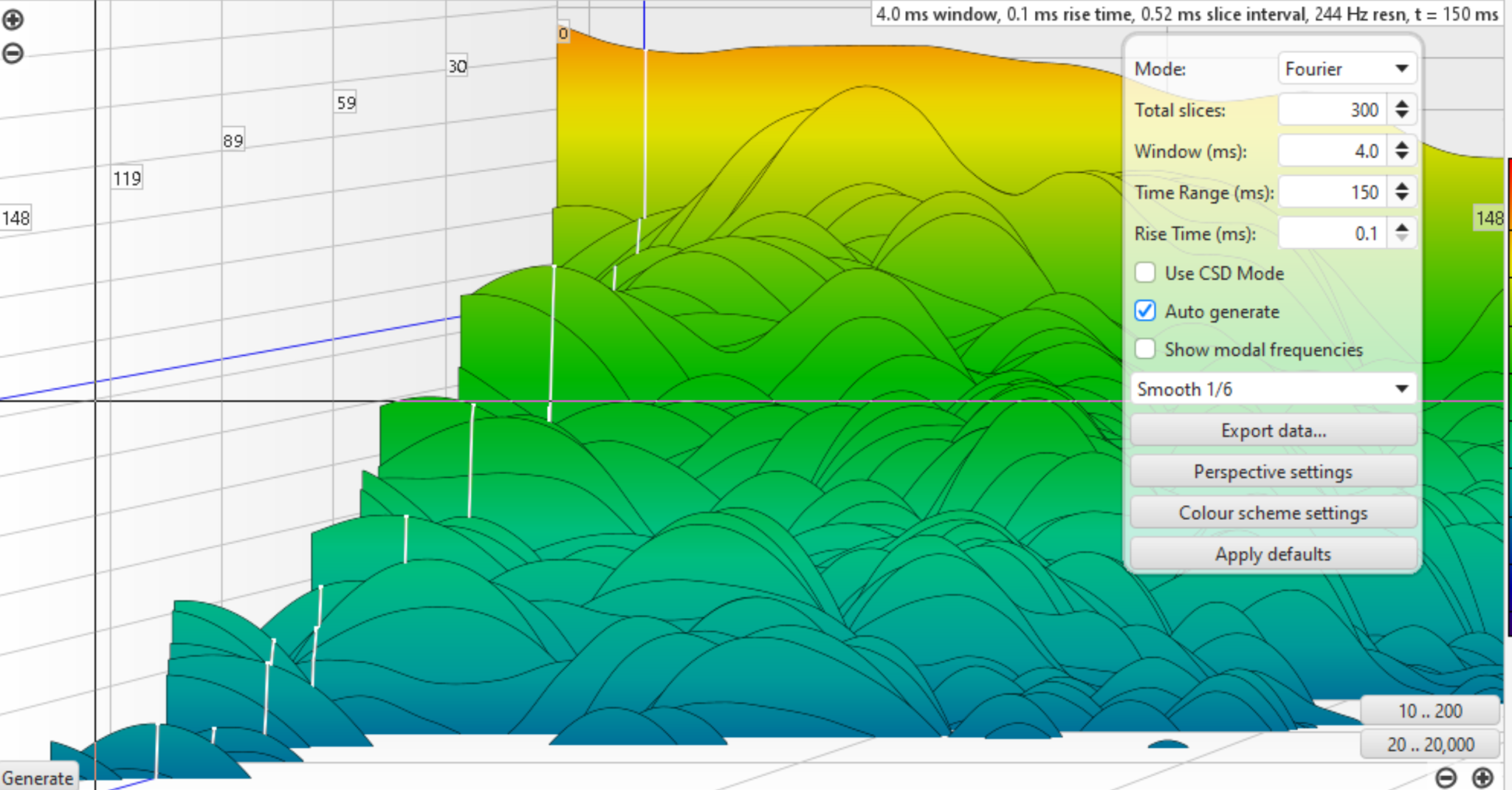Increase Time Range (ms) with up arrow
Image resolution: width=1512 pixels, height=790 pixels.
(x=1401, y=186)
